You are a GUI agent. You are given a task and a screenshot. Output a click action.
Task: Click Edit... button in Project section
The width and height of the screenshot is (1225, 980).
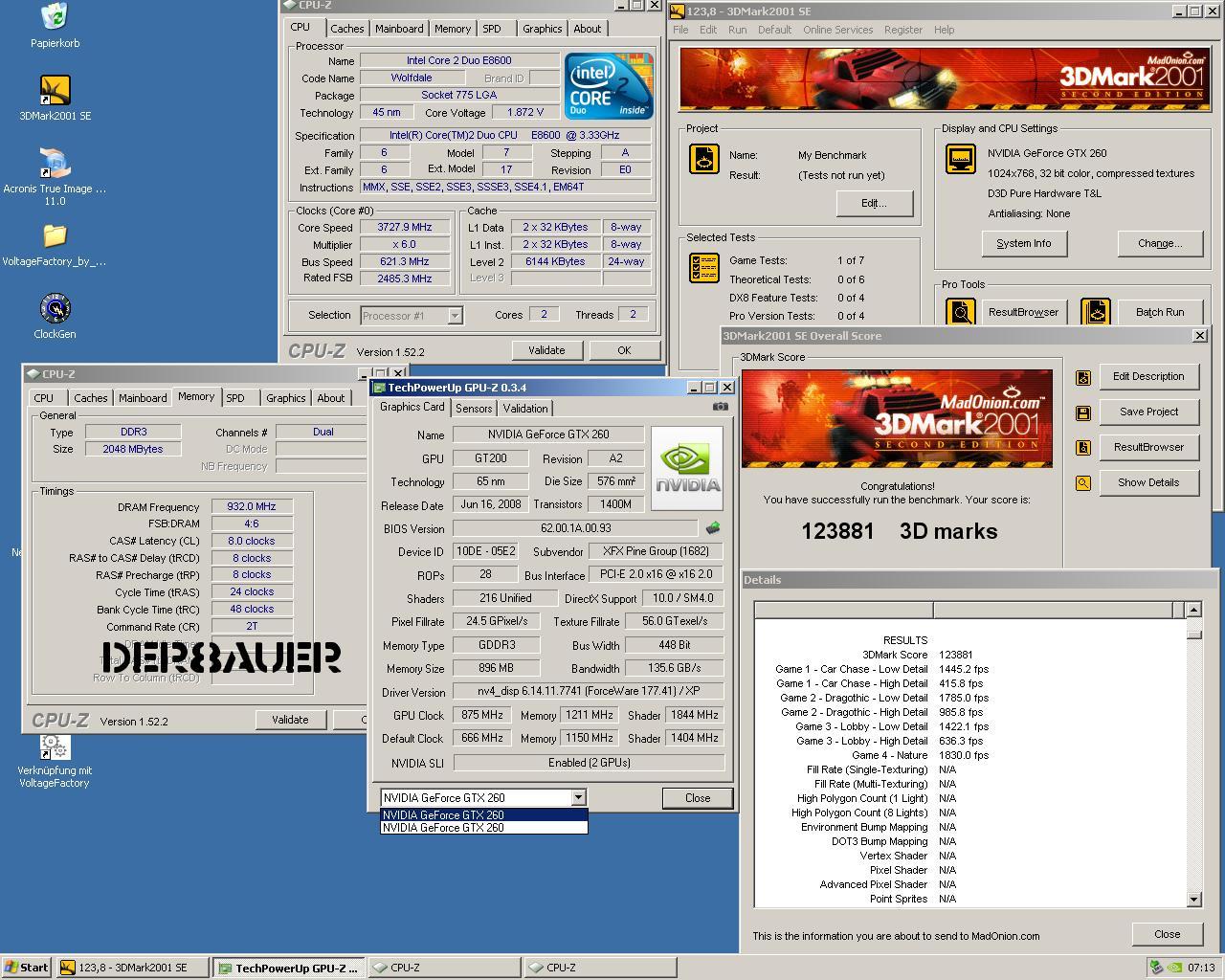[874, 203]
